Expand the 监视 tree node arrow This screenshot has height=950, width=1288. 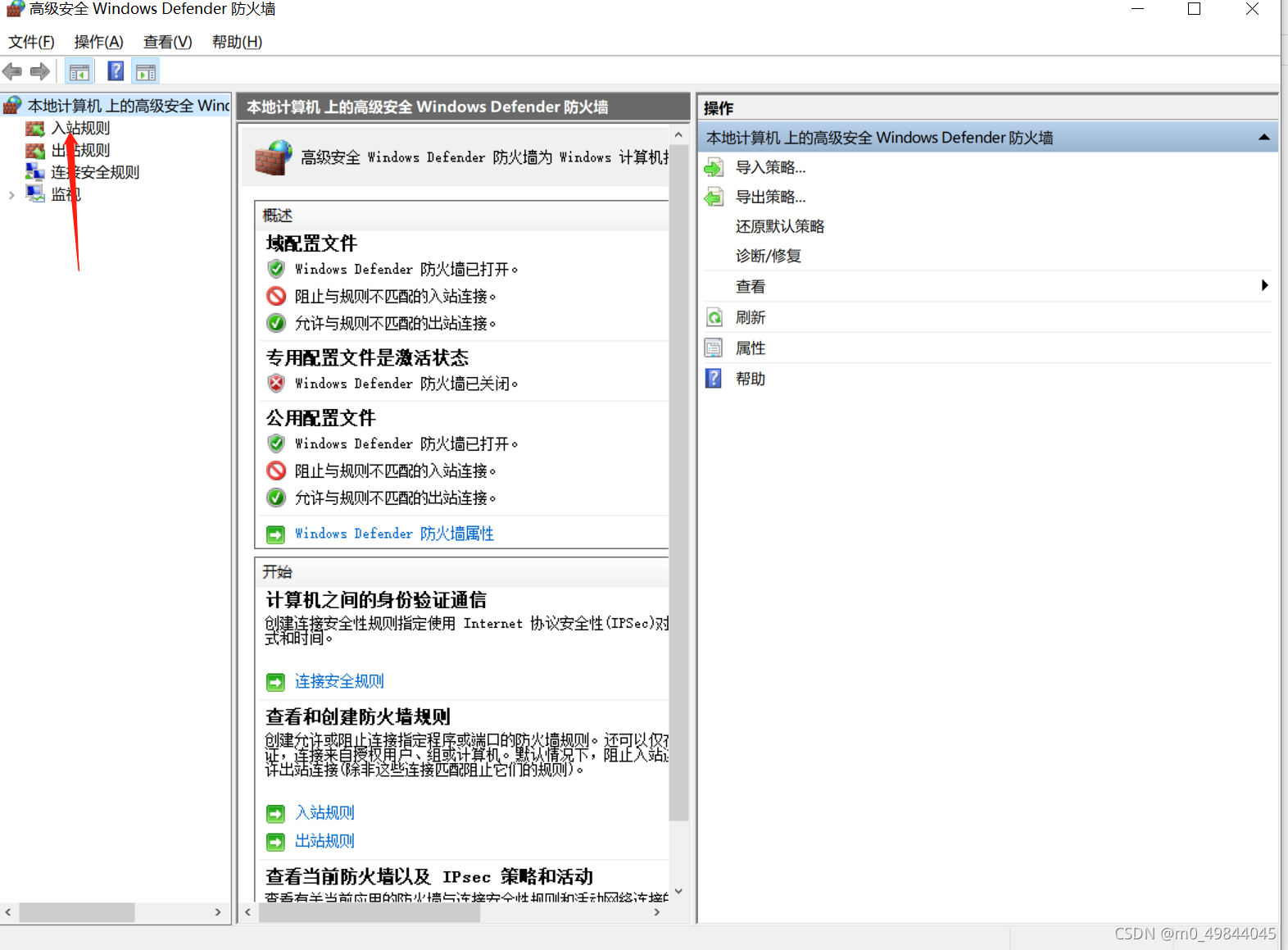click(x=11, y=195)
